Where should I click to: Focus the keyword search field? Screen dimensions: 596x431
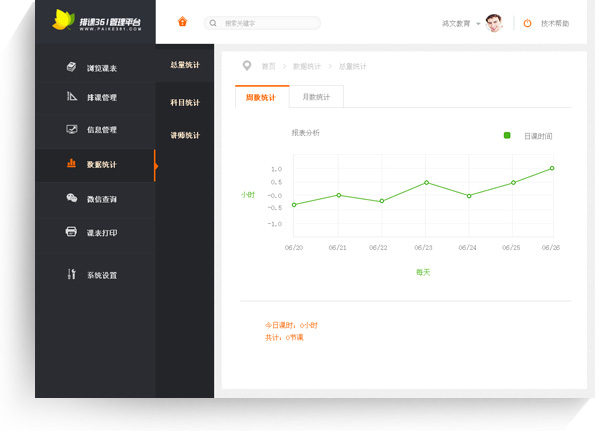tap(262, 23)
